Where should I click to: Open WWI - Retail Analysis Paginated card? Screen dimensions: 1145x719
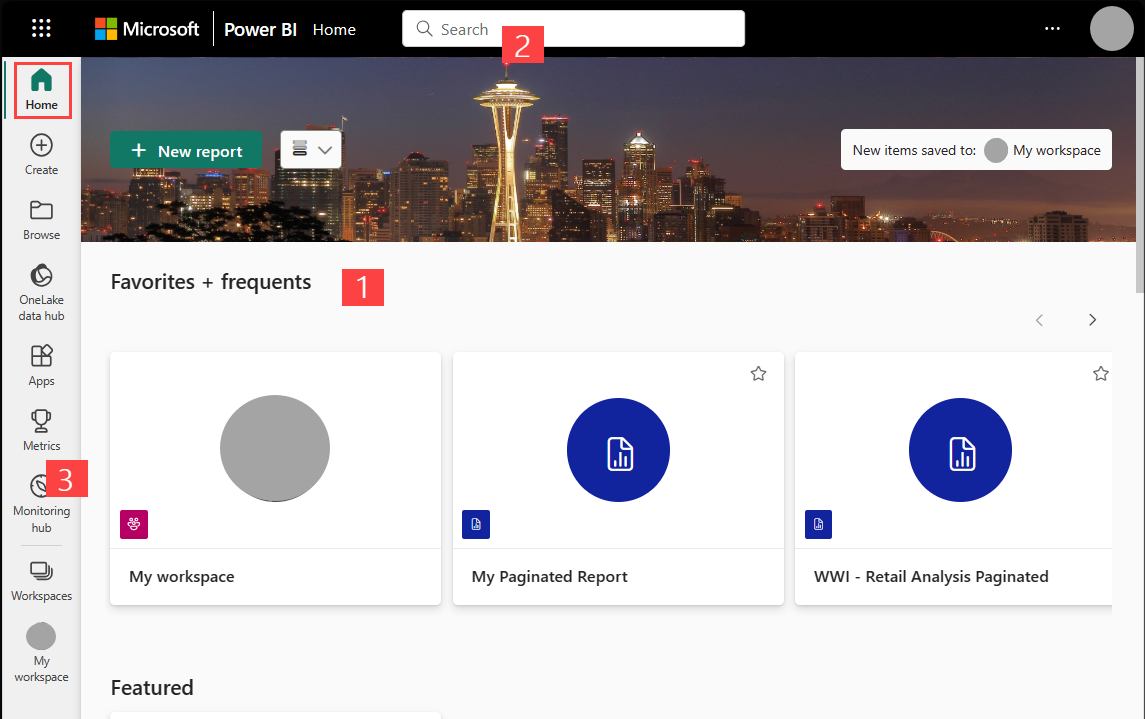click(x=953, y=478)
